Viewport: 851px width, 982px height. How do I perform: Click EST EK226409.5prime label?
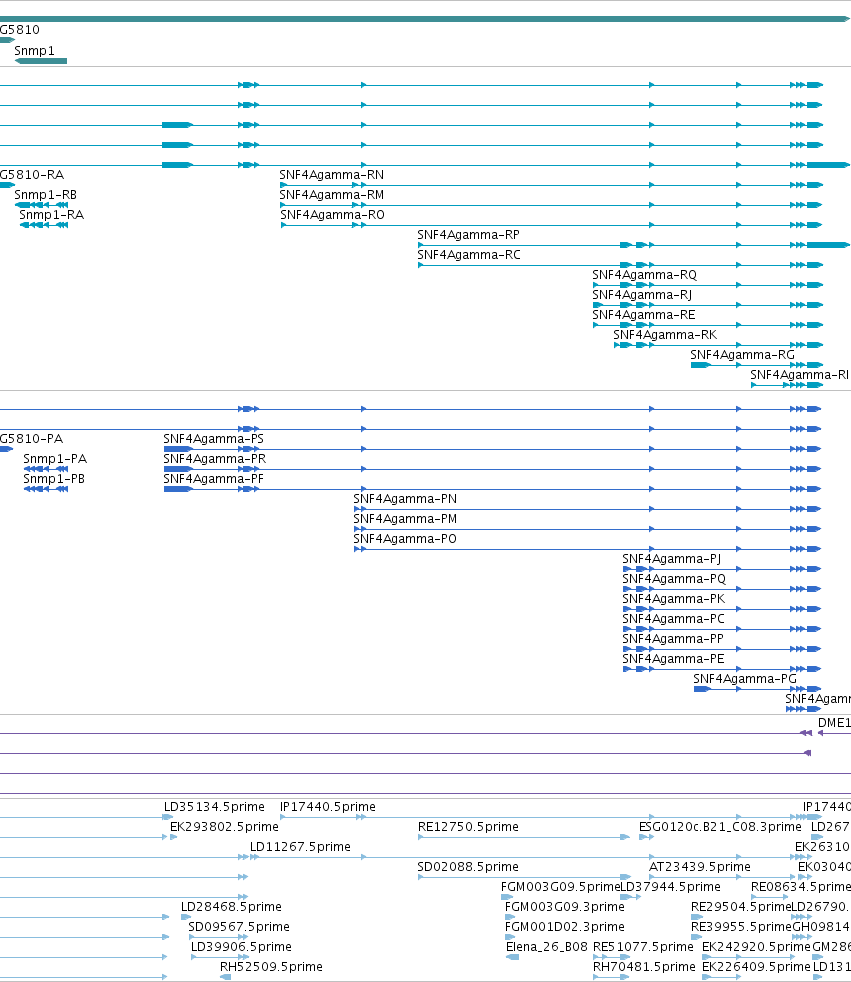(x=756, y=968)
